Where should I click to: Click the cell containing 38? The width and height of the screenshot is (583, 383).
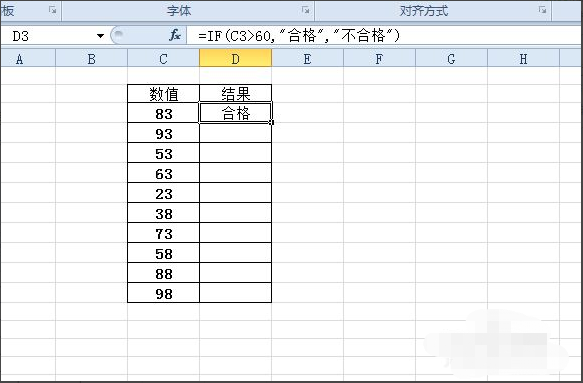[x=163, y=213]
